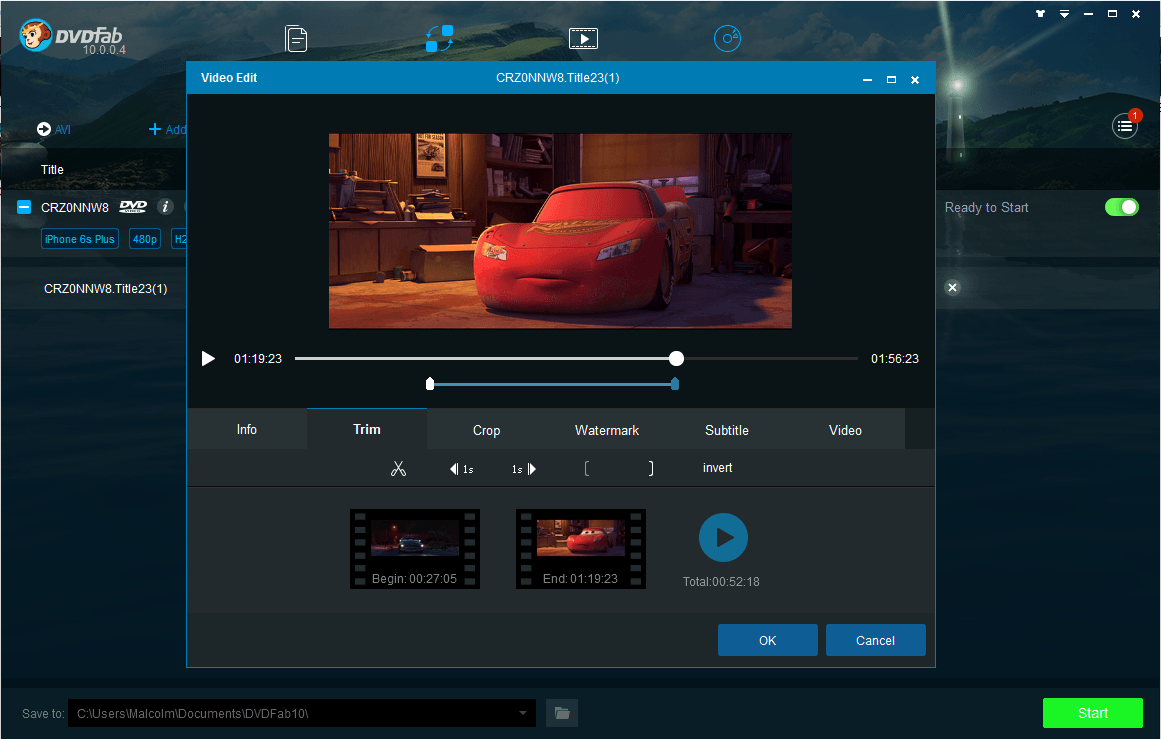The image size is (1161, 739).
Task: Click the scissors trim cut icon
Action: pos(398,468)
